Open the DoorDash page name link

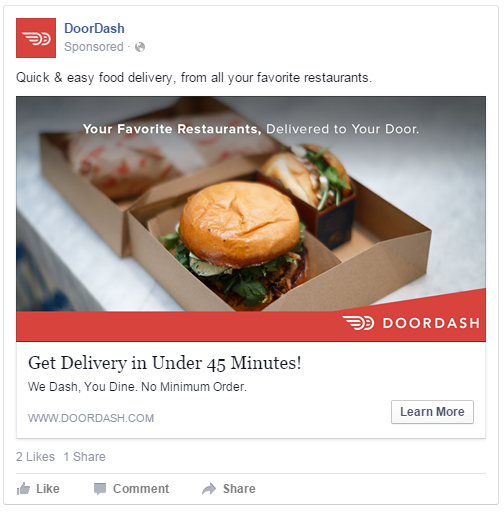click(94, 28)
